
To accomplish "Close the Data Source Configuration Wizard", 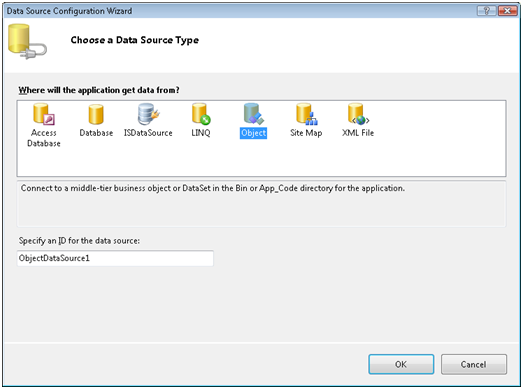I will click(x=507, y=11).
